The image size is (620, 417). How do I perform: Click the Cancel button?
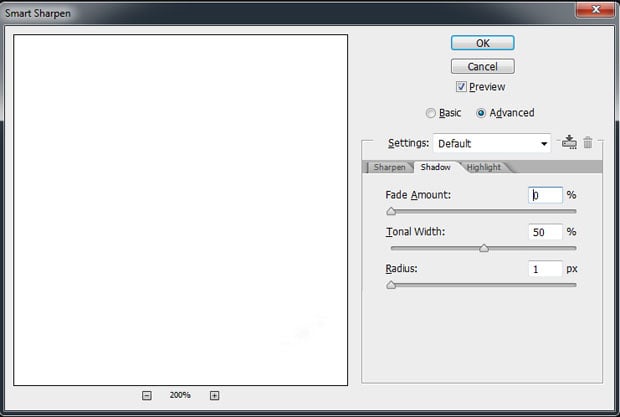482,66
